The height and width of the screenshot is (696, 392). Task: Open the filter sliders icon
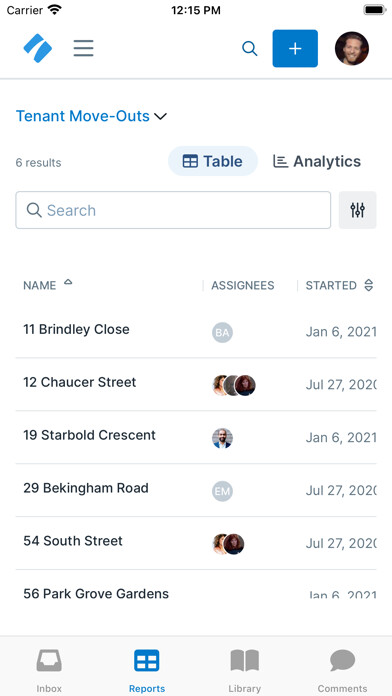pyautogui.click(x=357, y=210)
